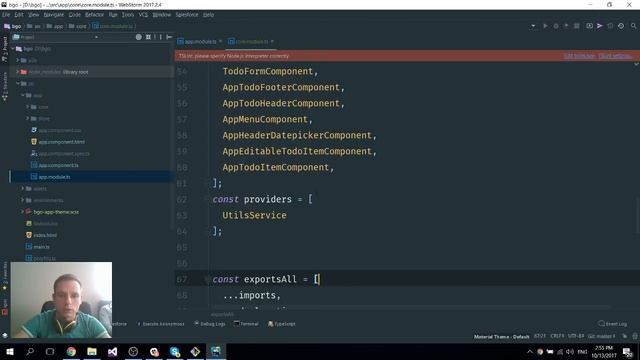Screen dimensions: 640x360
Task: Collapse the src folder in tree
Action: pos(18,84)
